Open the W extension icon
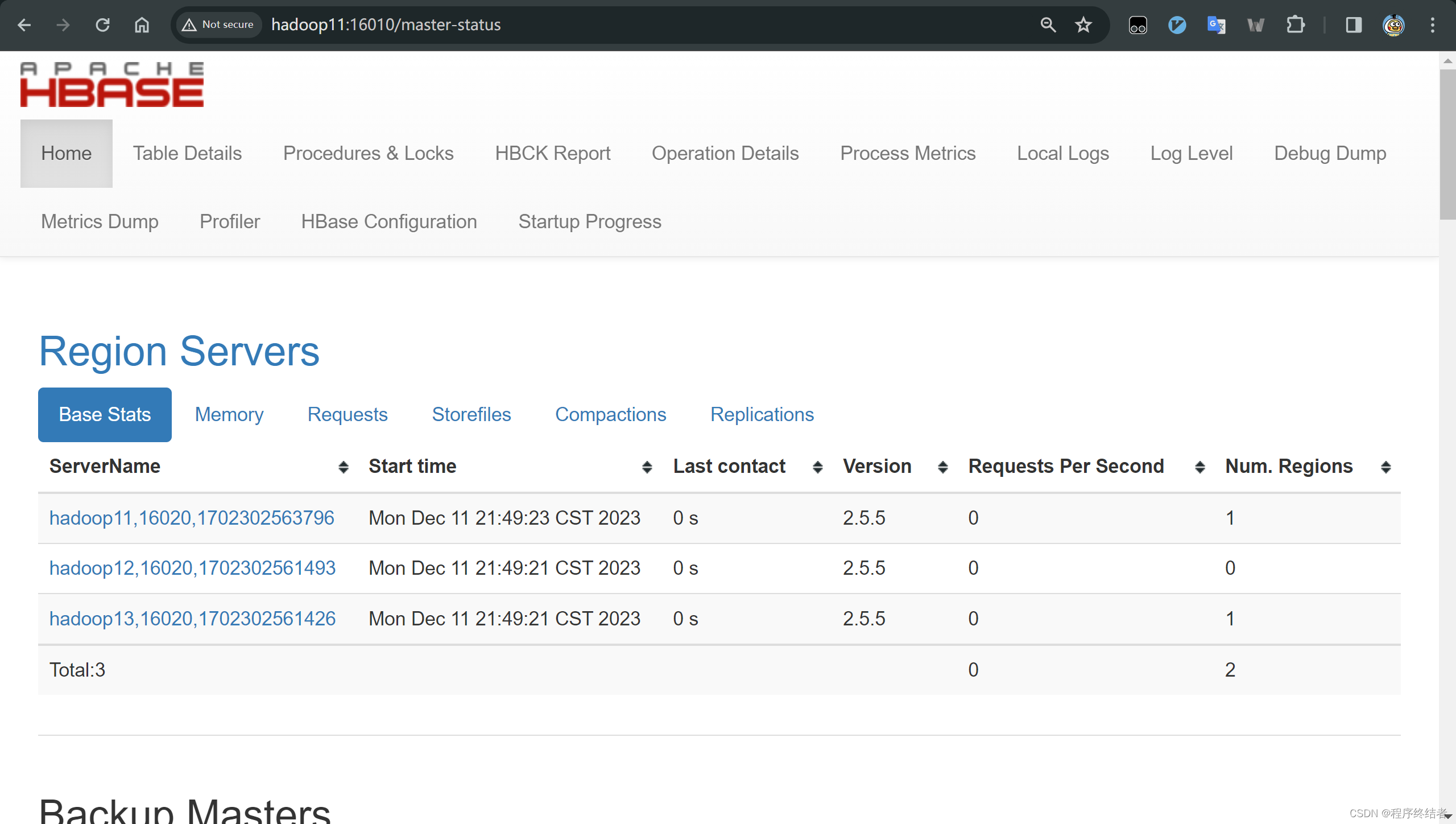1456x824 pixels. click(1255, 25)
